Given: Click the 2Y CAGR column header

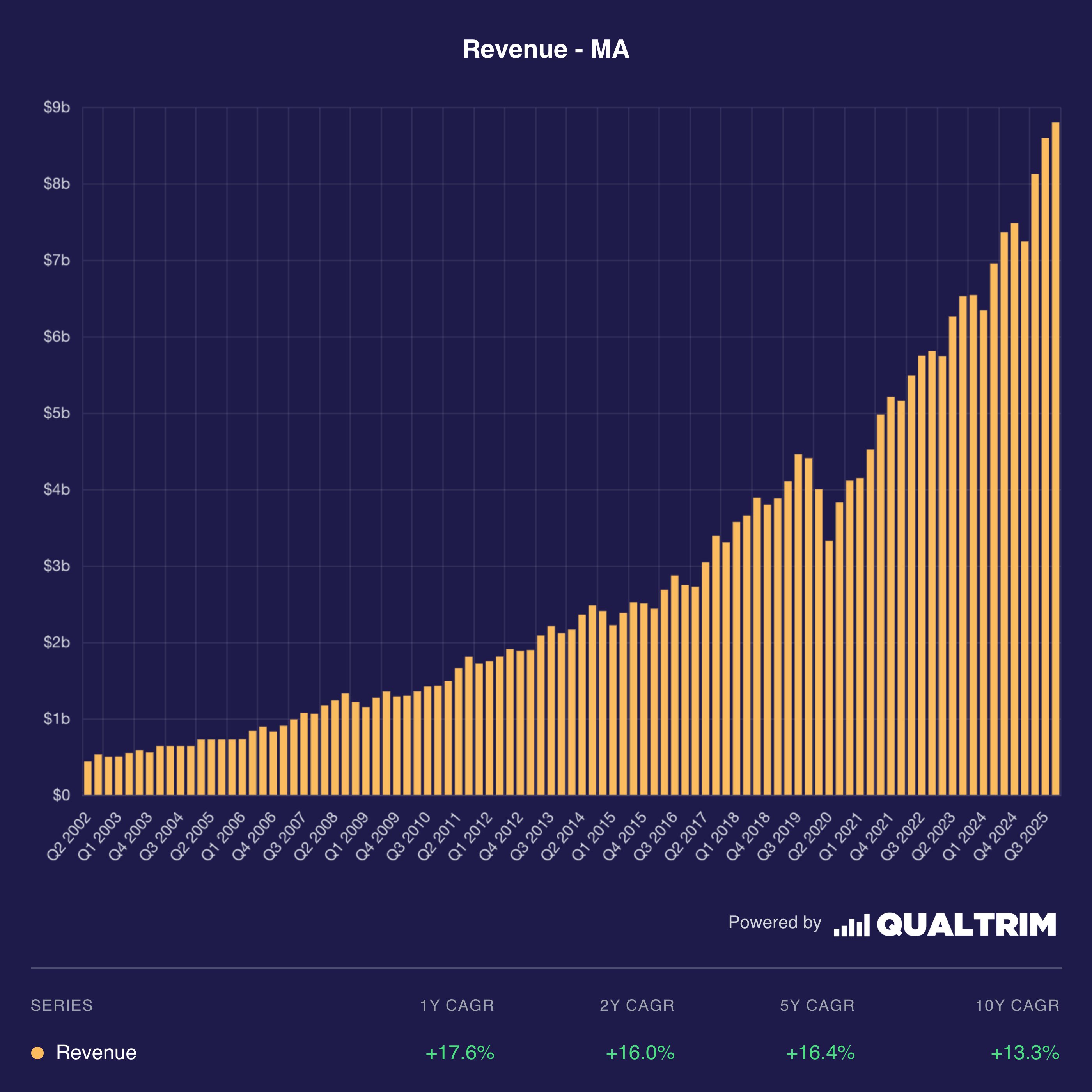Looking at the screenshot, I should click(x=637, y=1005).
